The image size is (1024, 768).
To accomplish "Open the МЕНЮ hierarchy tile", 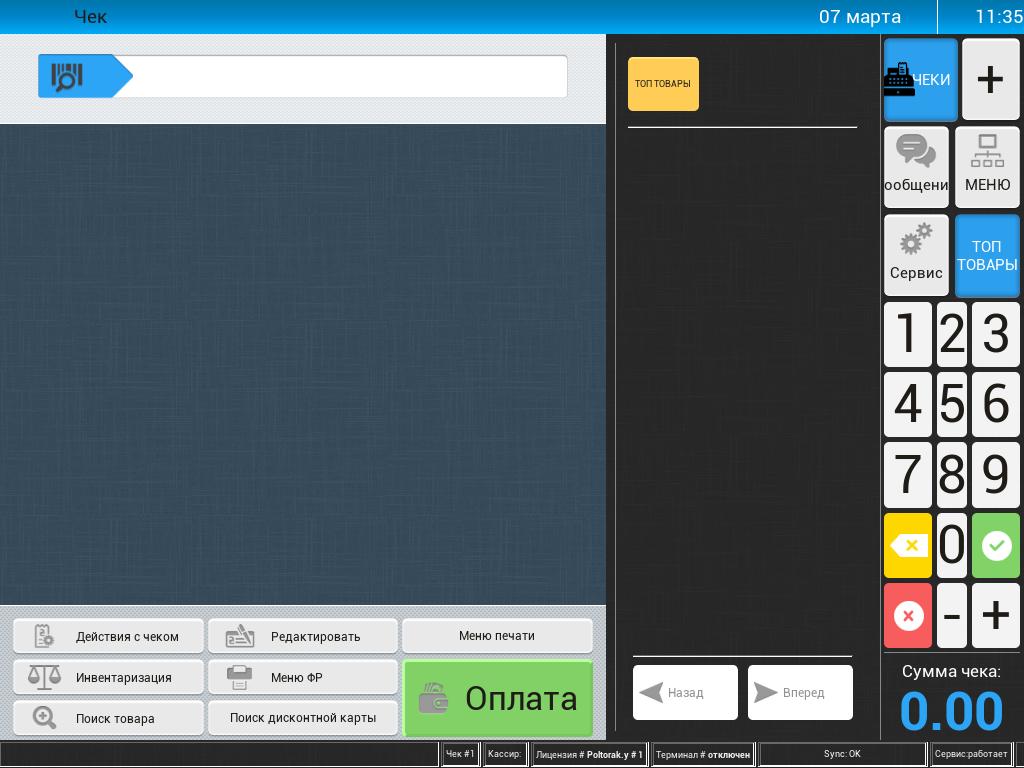I will pyautogui.click(x=987, y=167).
